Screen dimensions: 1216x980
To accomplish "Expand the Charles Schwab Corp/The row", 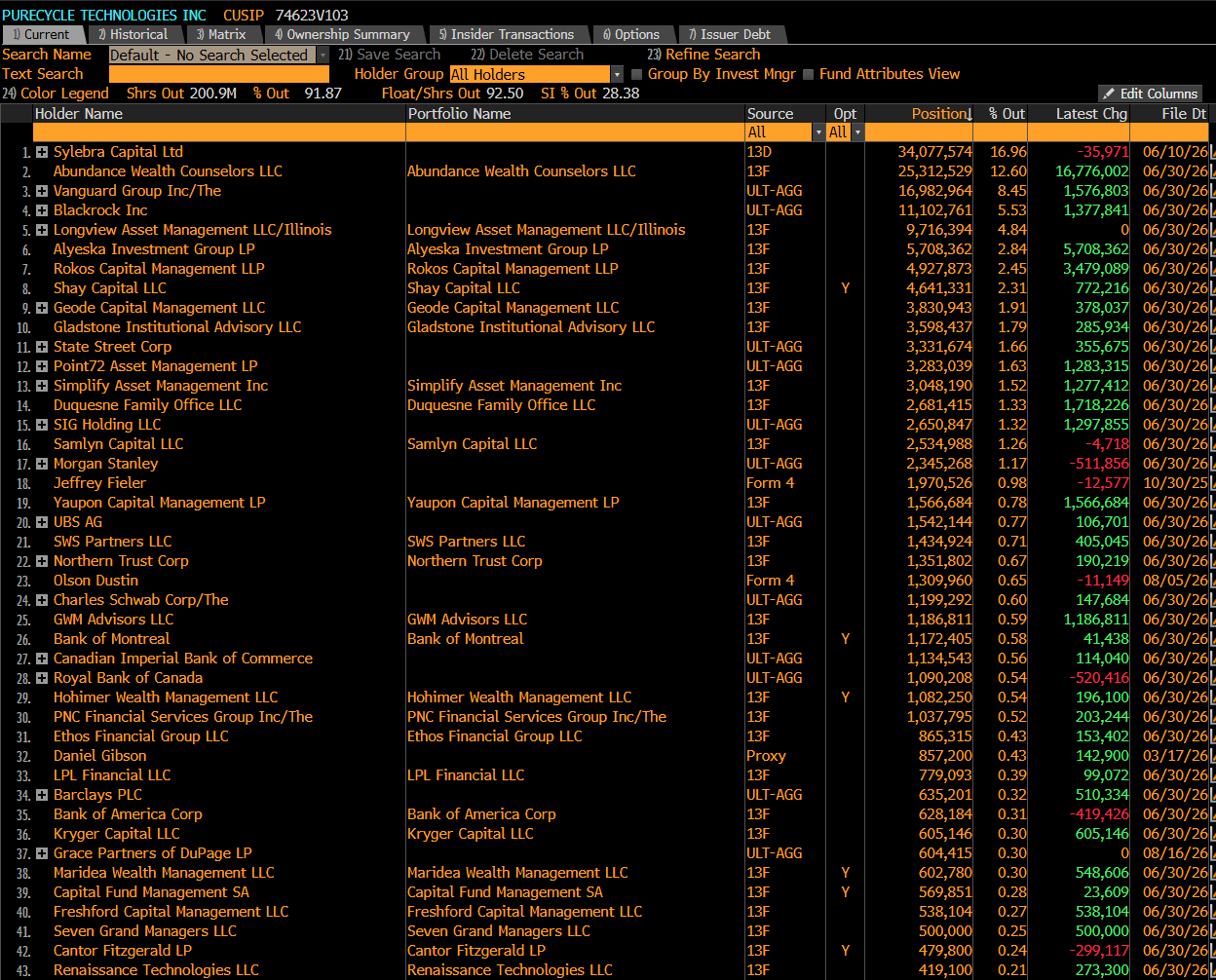I will point(42,600).
